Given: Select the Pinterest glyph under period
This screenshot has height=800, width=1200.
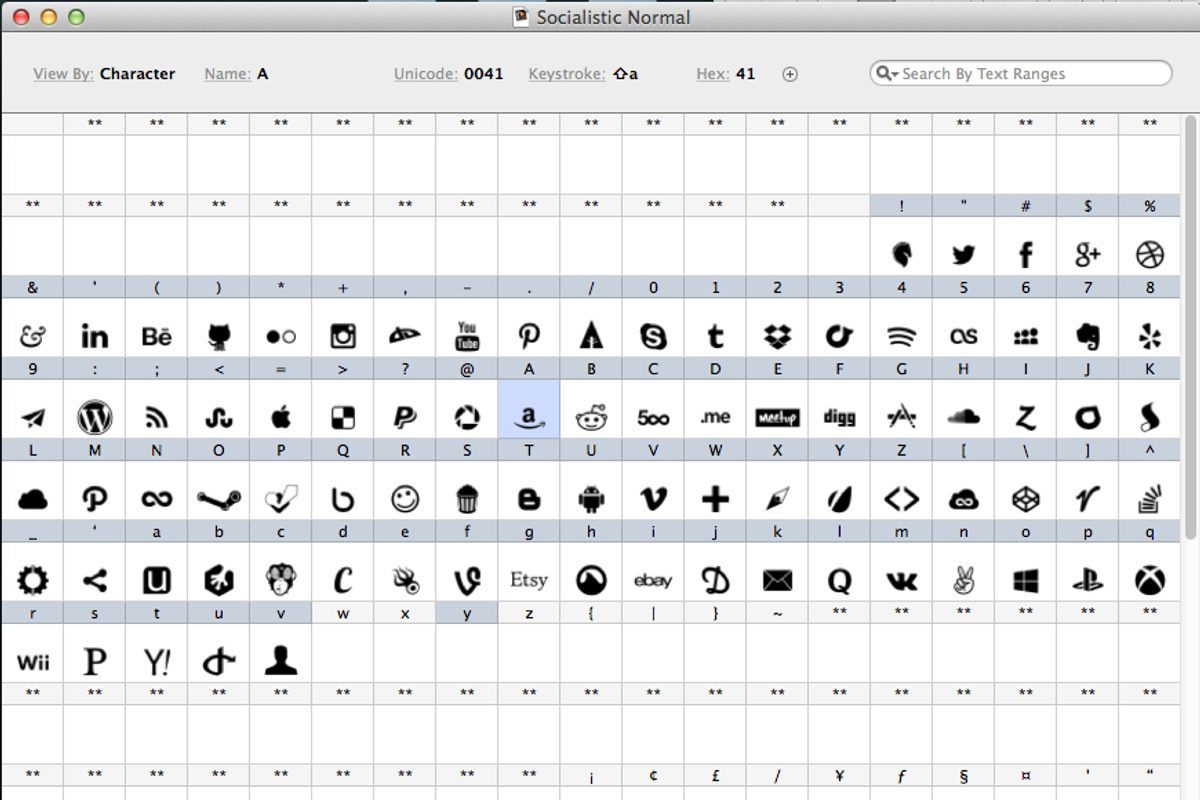Looking at the screenshot, I should (529, 337).
